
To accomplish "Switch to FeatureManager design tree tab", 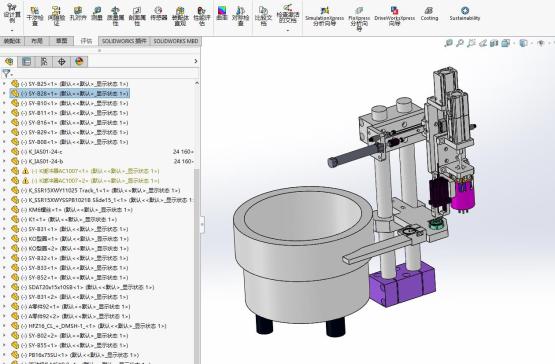I will pos(9,62).
